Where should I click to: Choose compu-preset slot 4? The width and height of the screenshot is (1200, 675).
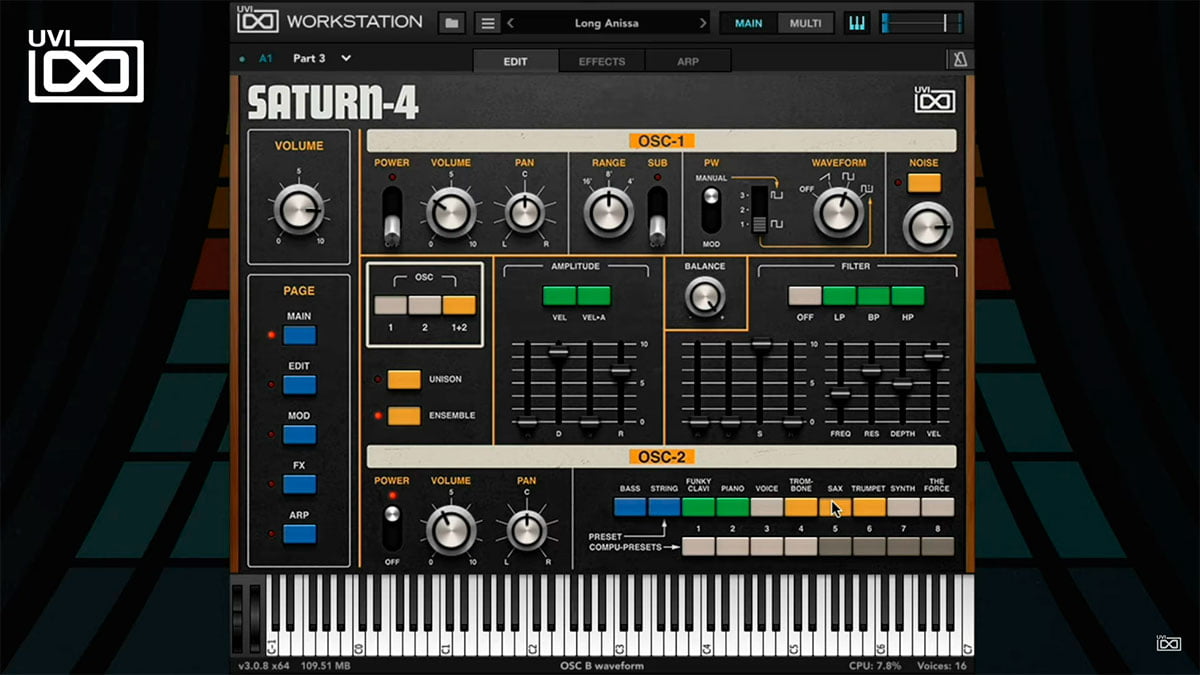(801, 546)
